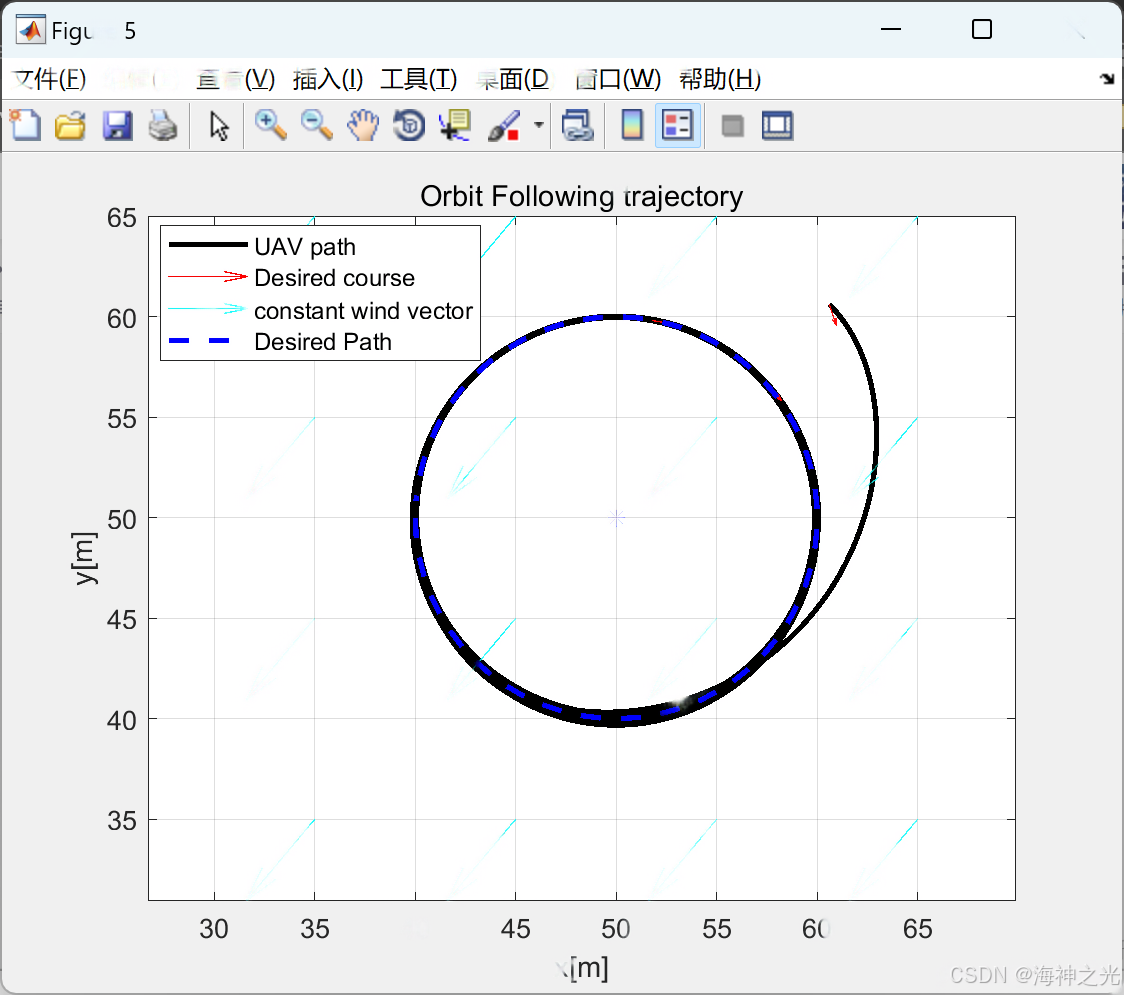
Task: Click Hide Plot Tools icon
Action: pyautogui.click(x=732, y=126)
